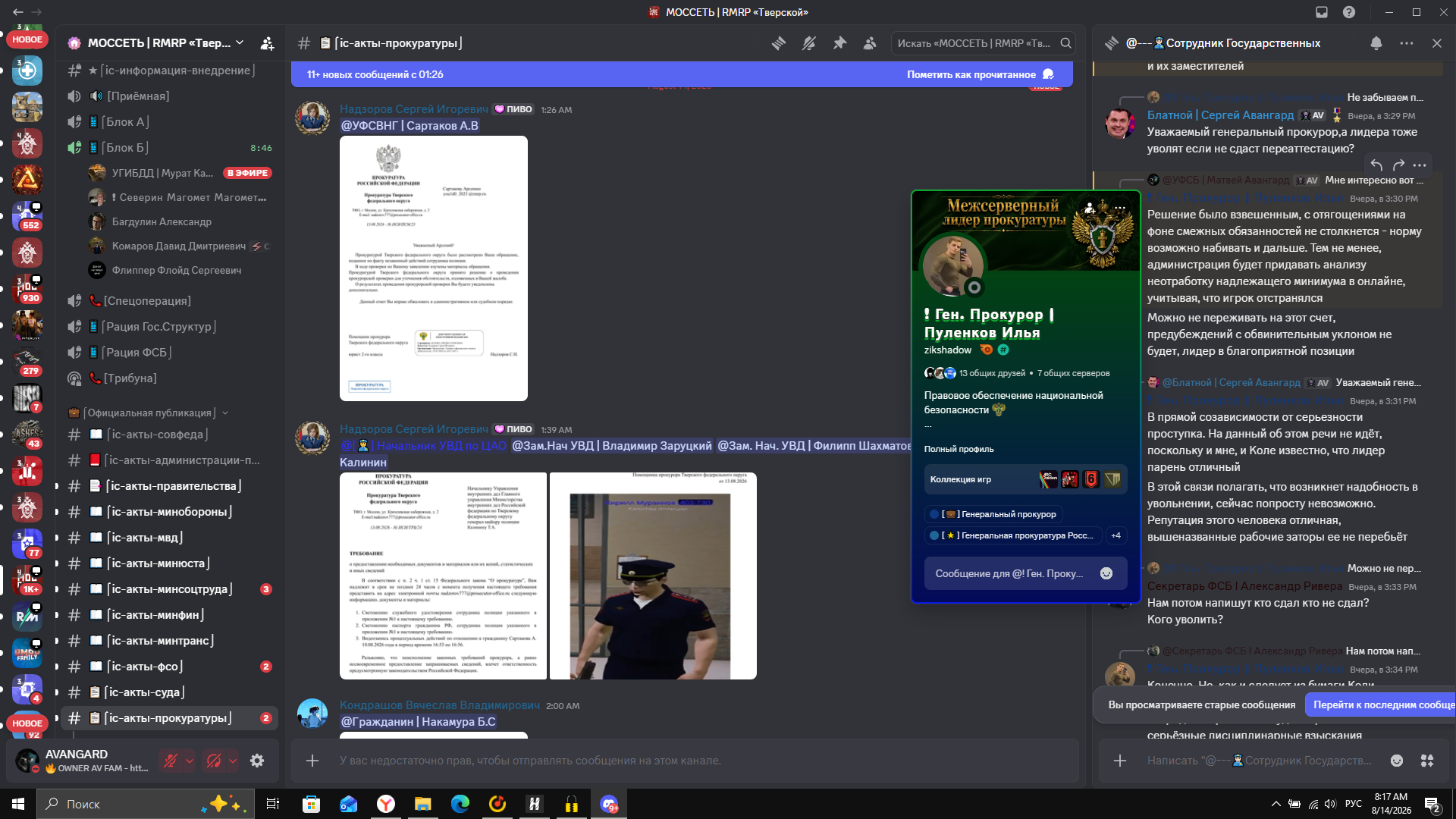Go back in navigation history
The width and height of the screenshot is (1456, 819).
pos(18,12)
